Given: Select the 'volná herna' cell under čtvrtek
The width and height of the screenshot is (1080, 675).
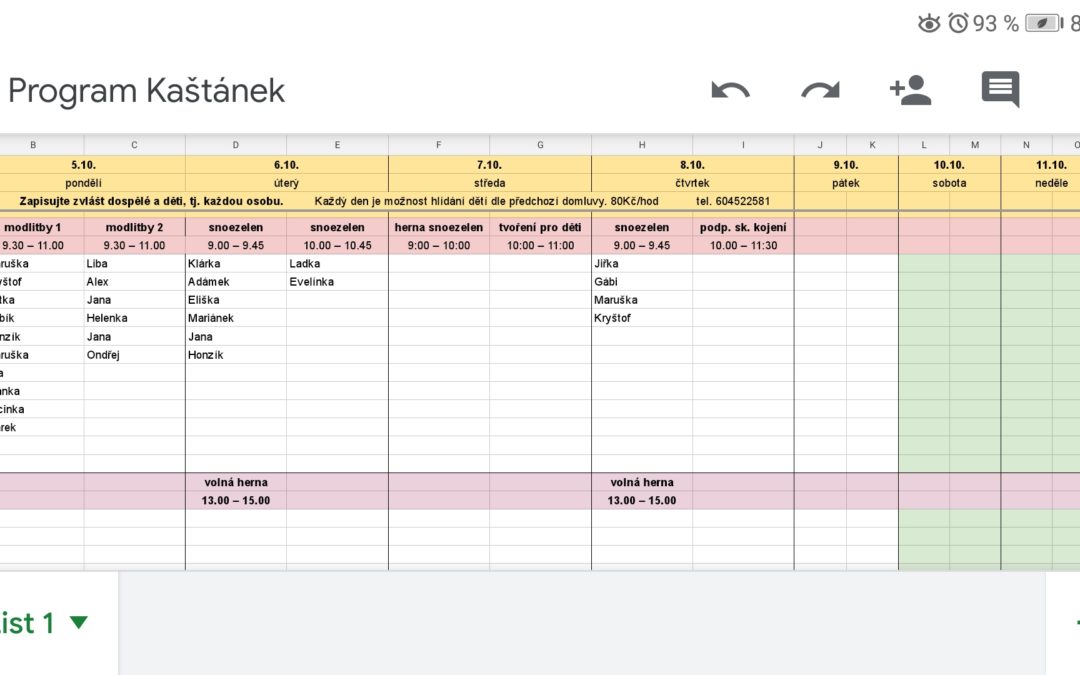Looking at the screenshot, I should [x=642, y=482].
